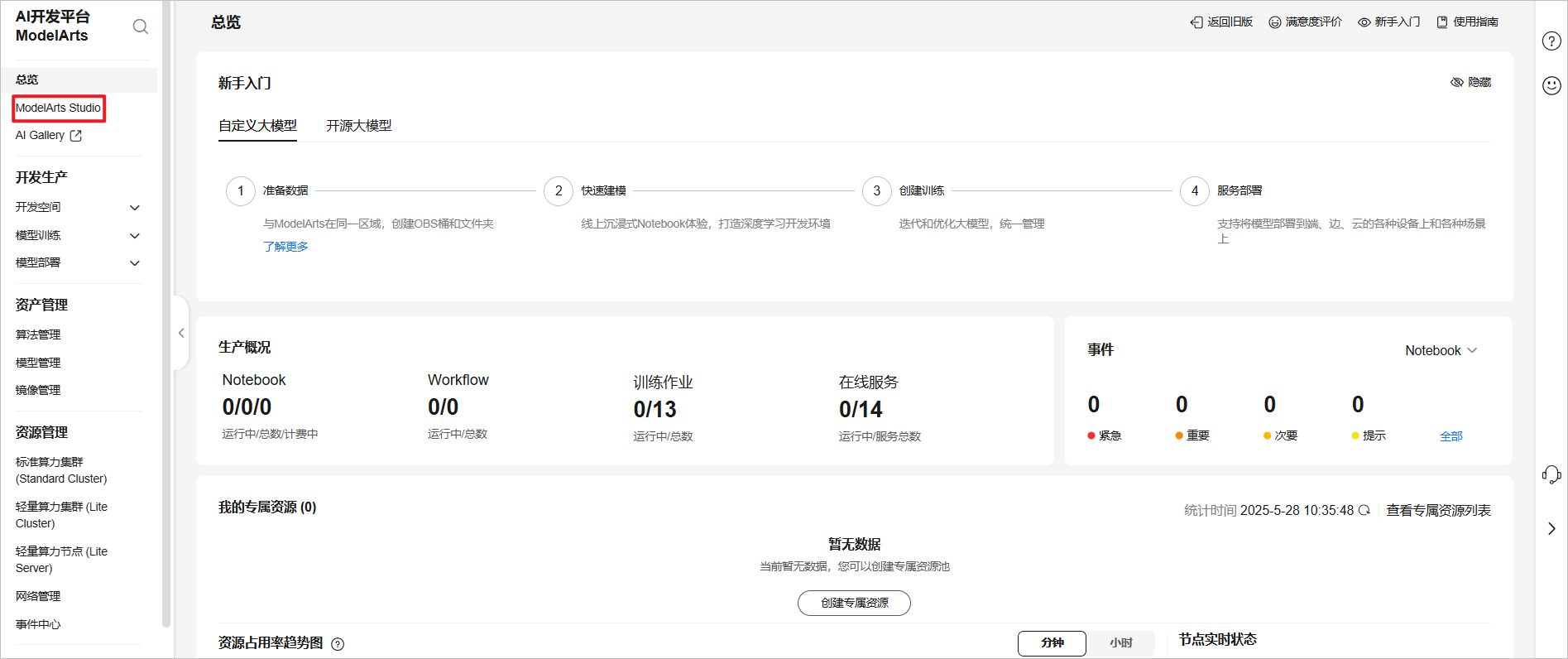Collapse the left sidebar handle
Viewport: 1568px width, 659px height.
point(181,333)
